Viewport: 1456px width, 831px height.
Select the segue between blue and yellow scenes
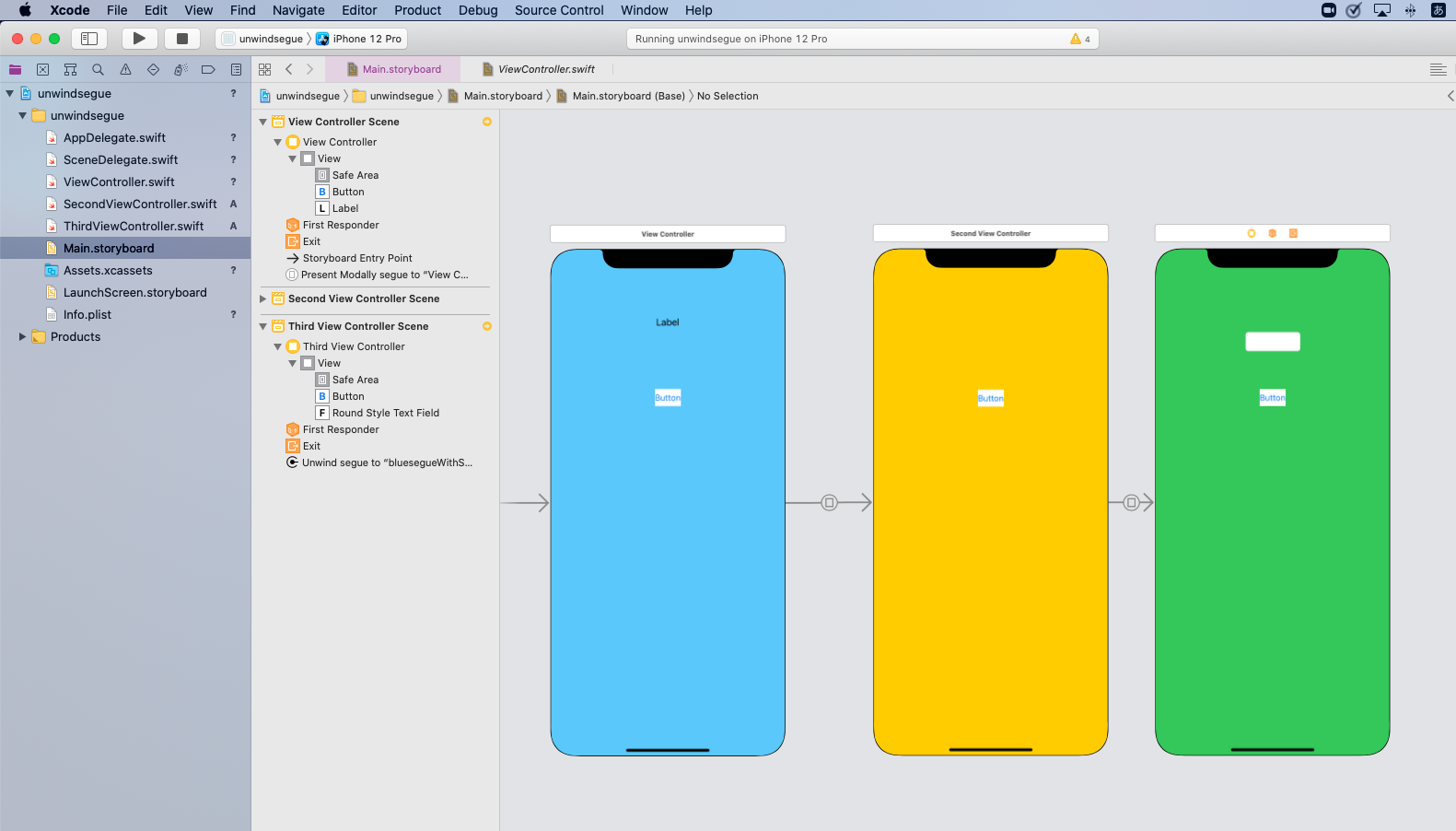829,503
